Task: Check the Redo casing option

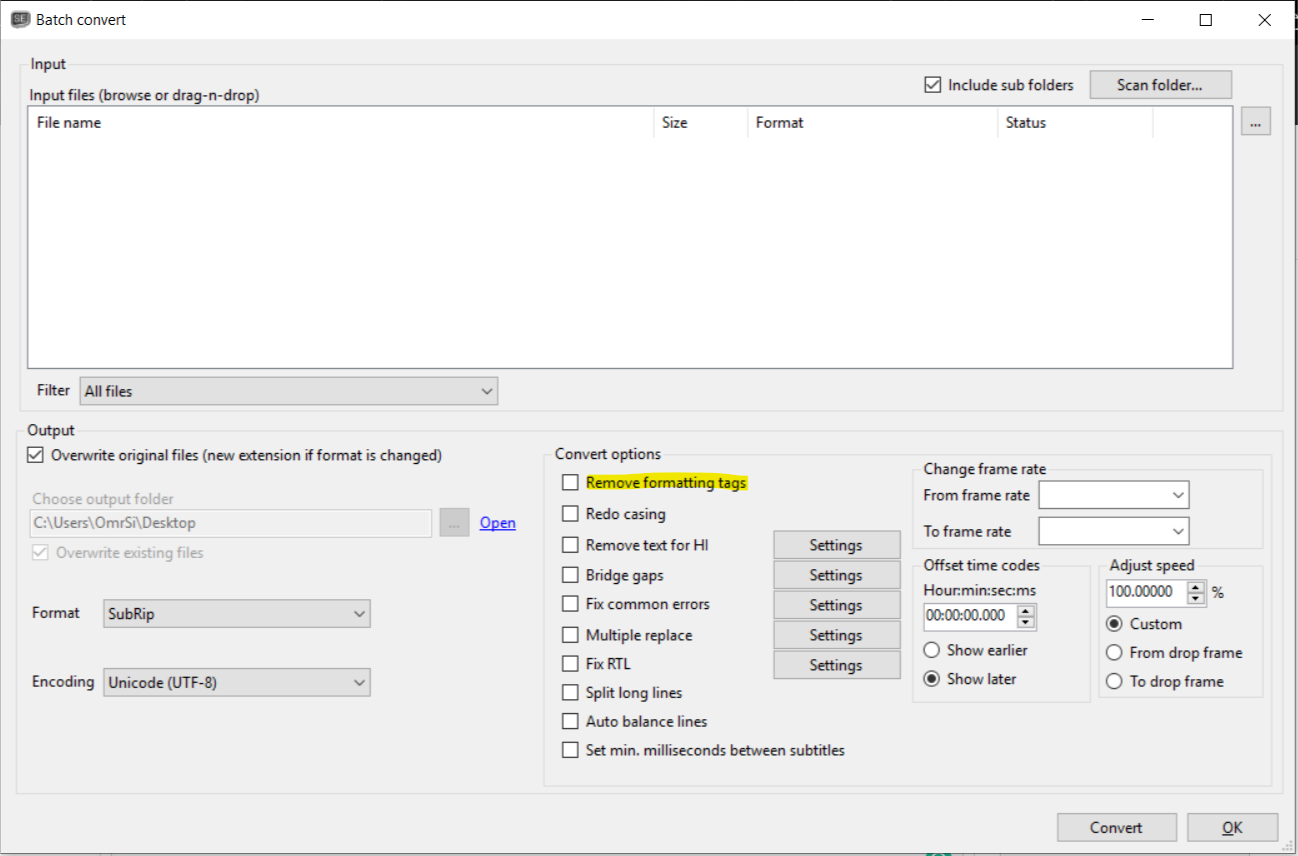Action: (x=570, y=513)
